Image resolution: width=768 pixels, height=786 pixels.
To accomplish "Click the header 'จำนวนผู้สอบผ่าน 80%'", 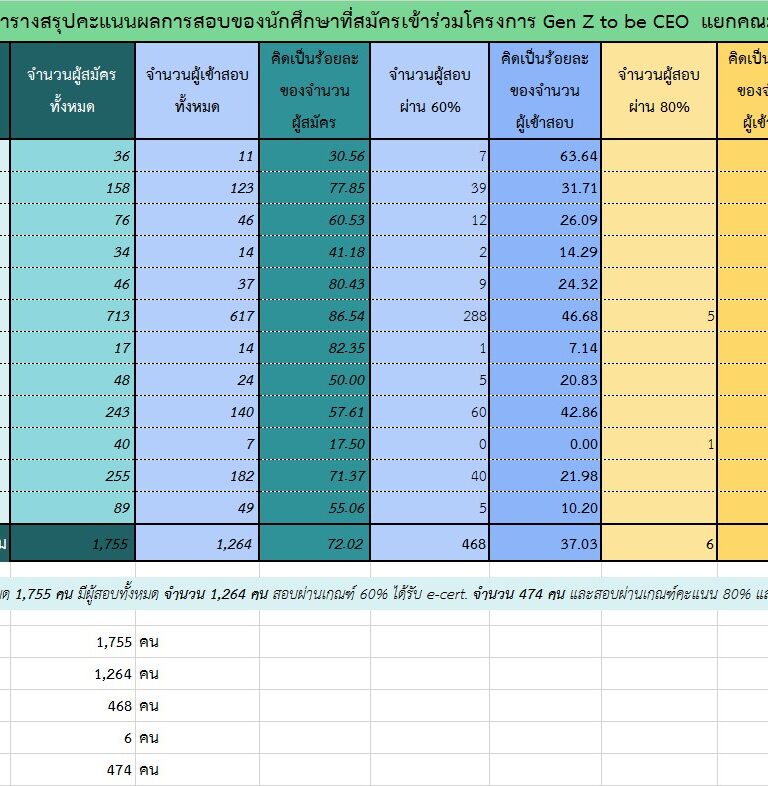I will 659,91.
